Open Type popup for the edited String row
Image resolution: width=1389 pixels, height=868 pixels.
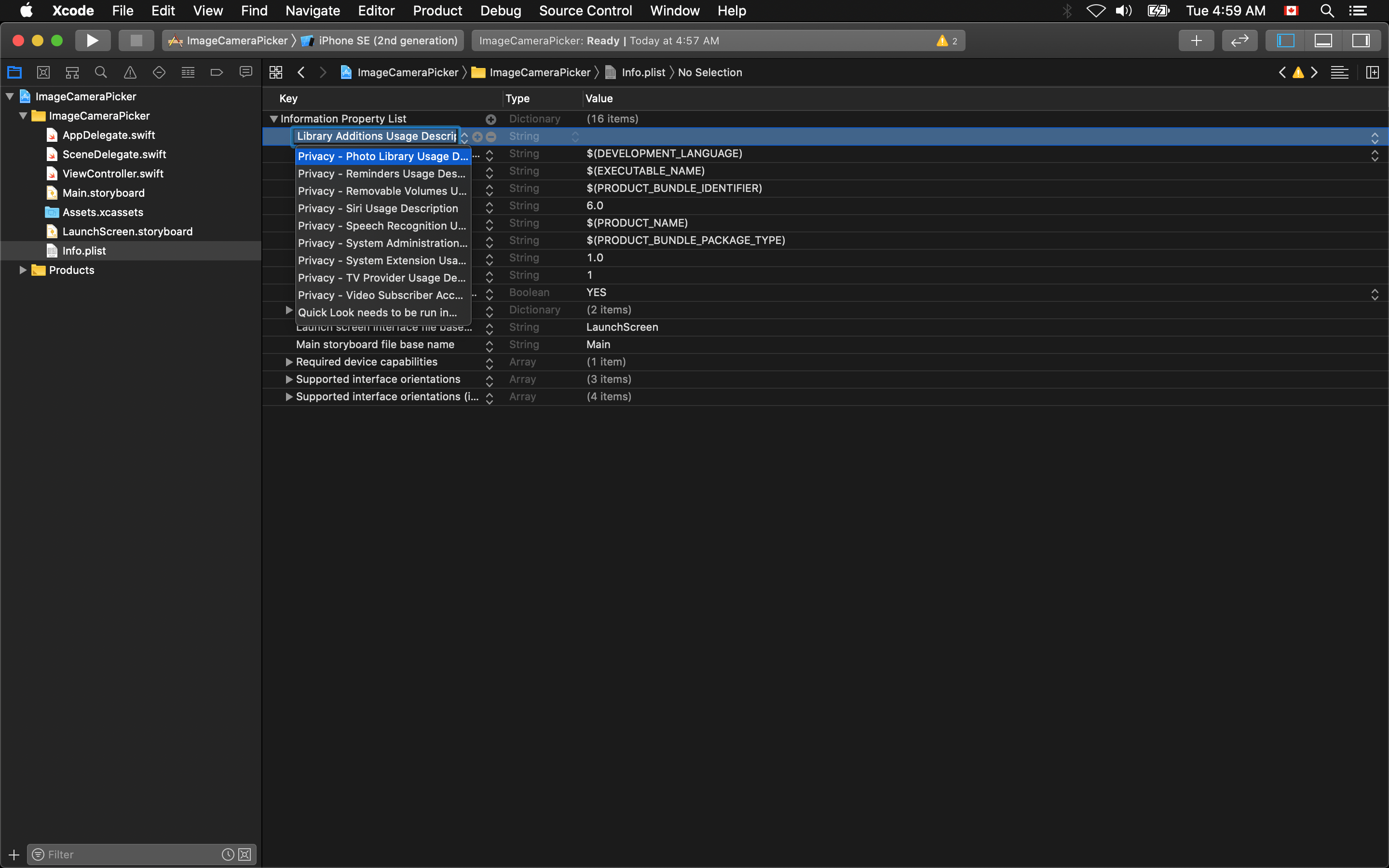click(x=574, y=136)
